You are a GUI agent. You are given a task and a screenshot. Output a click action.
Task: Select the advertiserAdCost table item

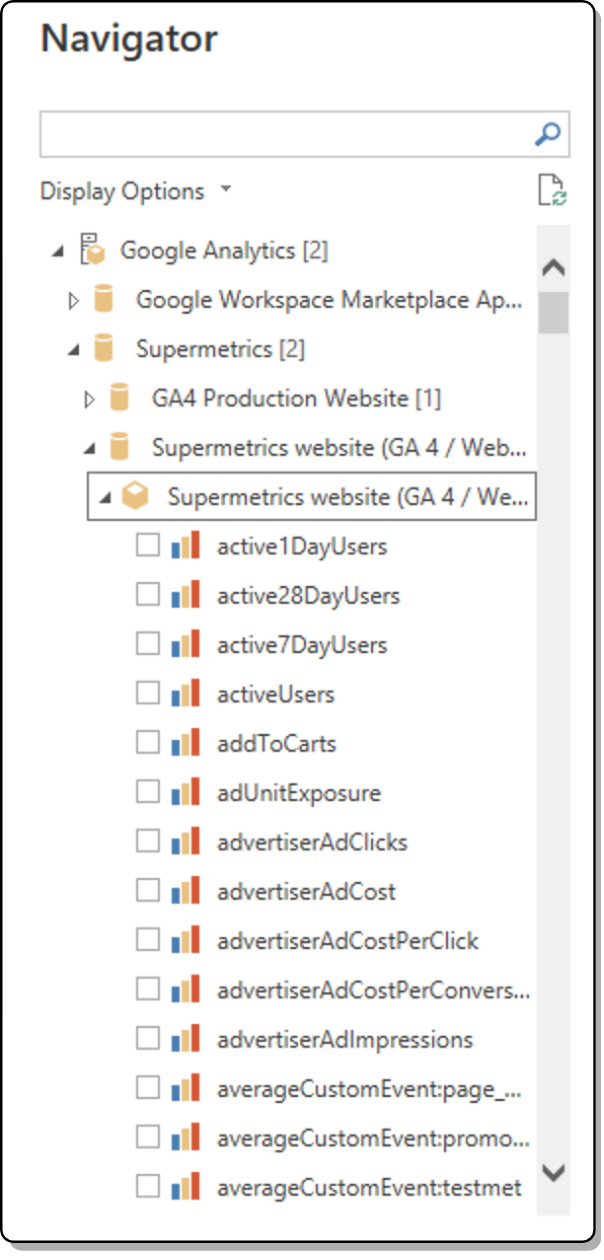(x=306, y=891)
